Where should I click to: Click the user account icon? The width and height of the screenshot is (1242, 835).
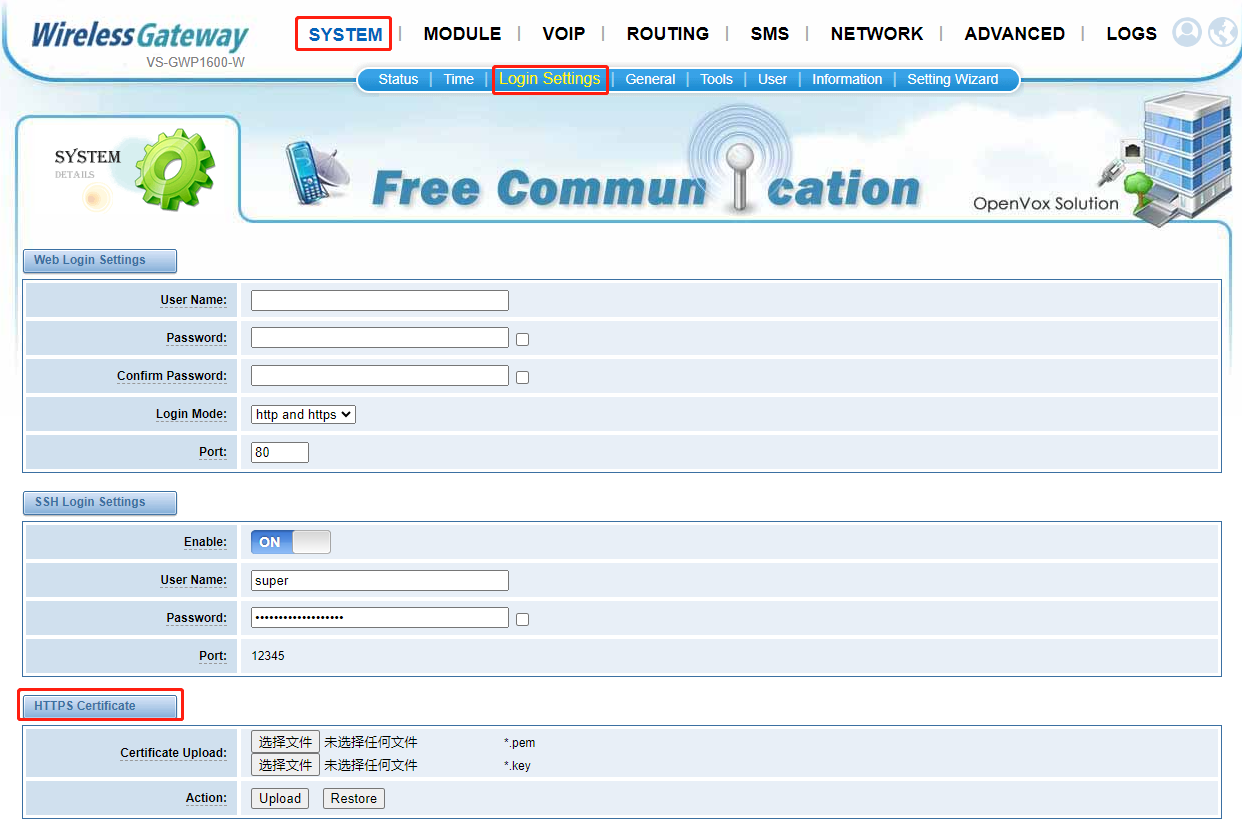pyautogui.click(x=1187, y=33)
